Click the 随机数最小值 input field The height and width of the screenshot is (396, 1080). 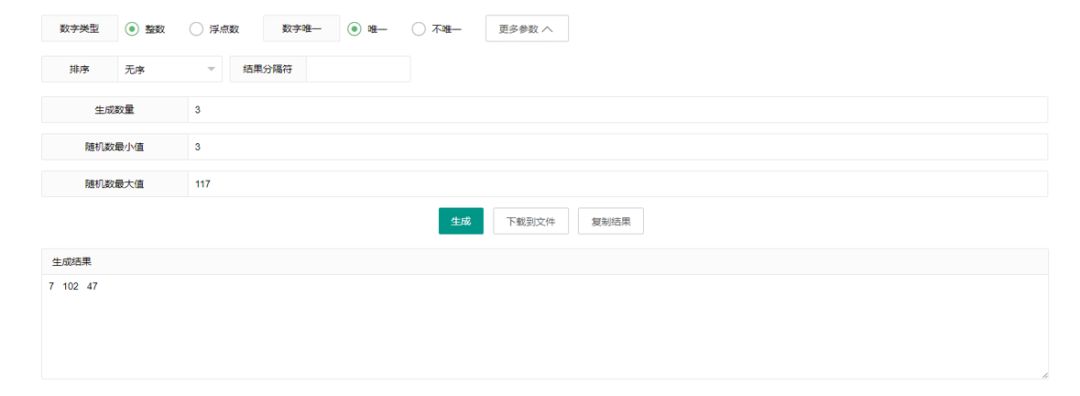[617, 147]
